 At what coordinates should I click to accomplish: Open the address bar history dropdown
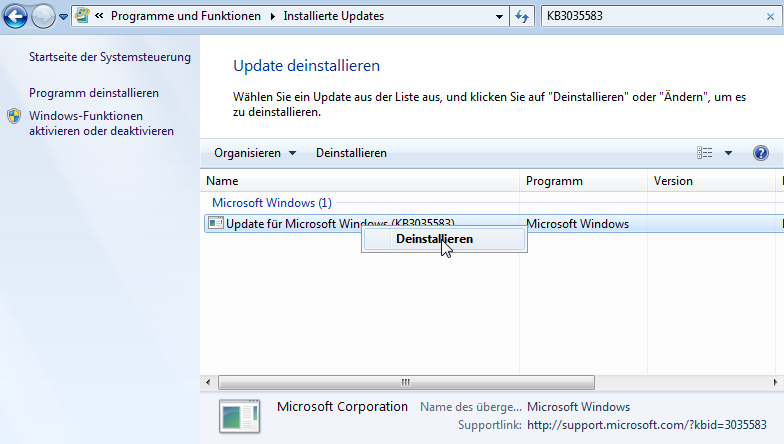coord(499,16)
